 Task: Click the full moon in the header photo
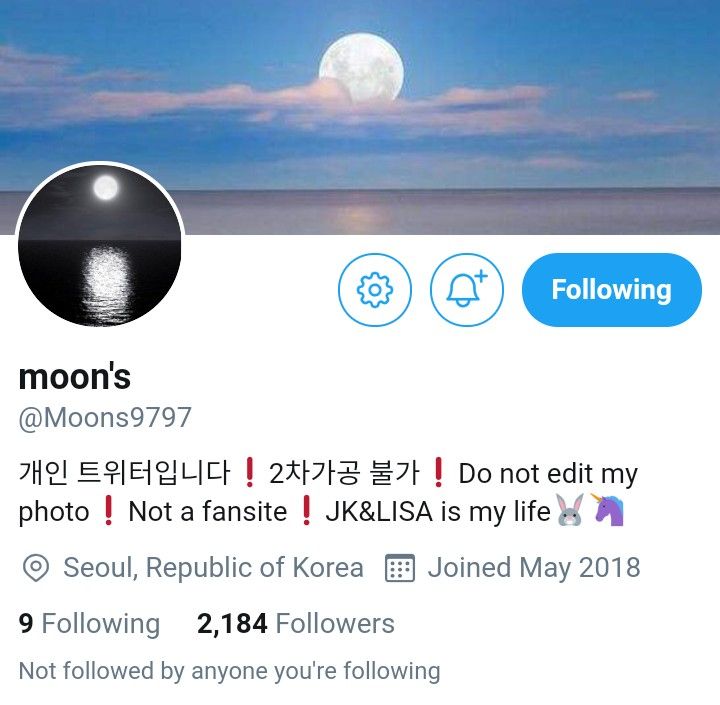point(361,68)
